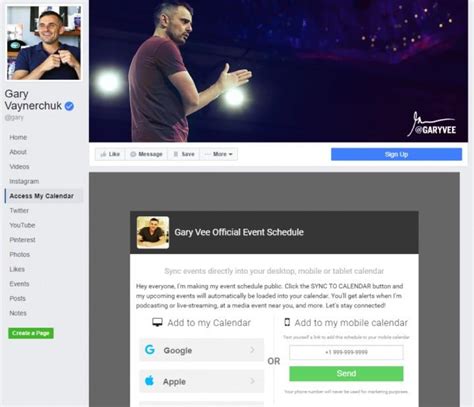The height and width of the screenshot is (407, 474).
Task: Open the Access My Calendar tab
Action: pos(44,196)
